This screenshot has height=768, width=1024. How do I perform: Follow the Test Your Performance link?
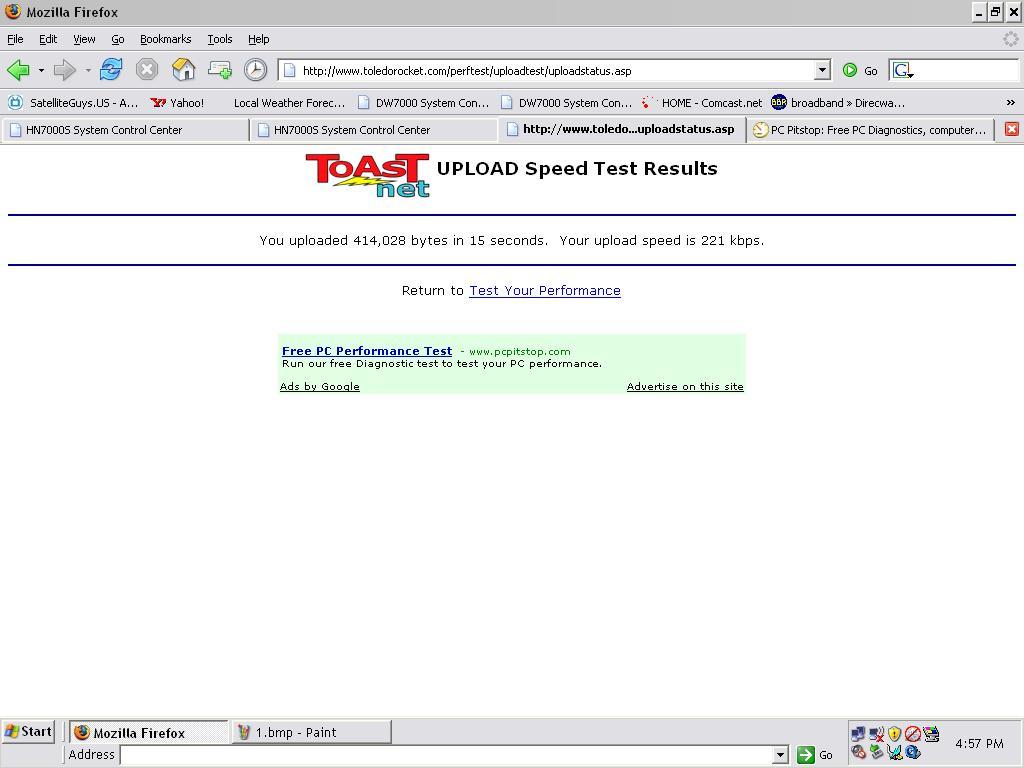(544, 291)
